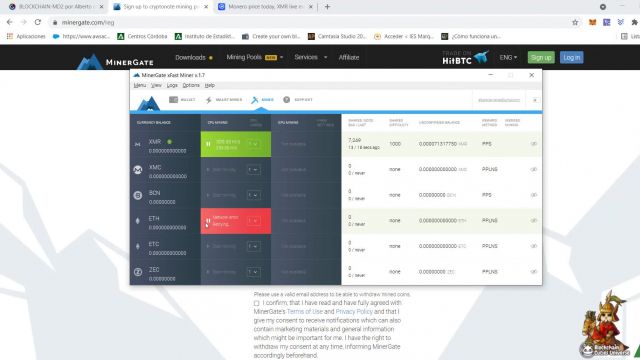Click the small button beside the account email
This screenshot has height=360, width=640.
coord(535,100)
